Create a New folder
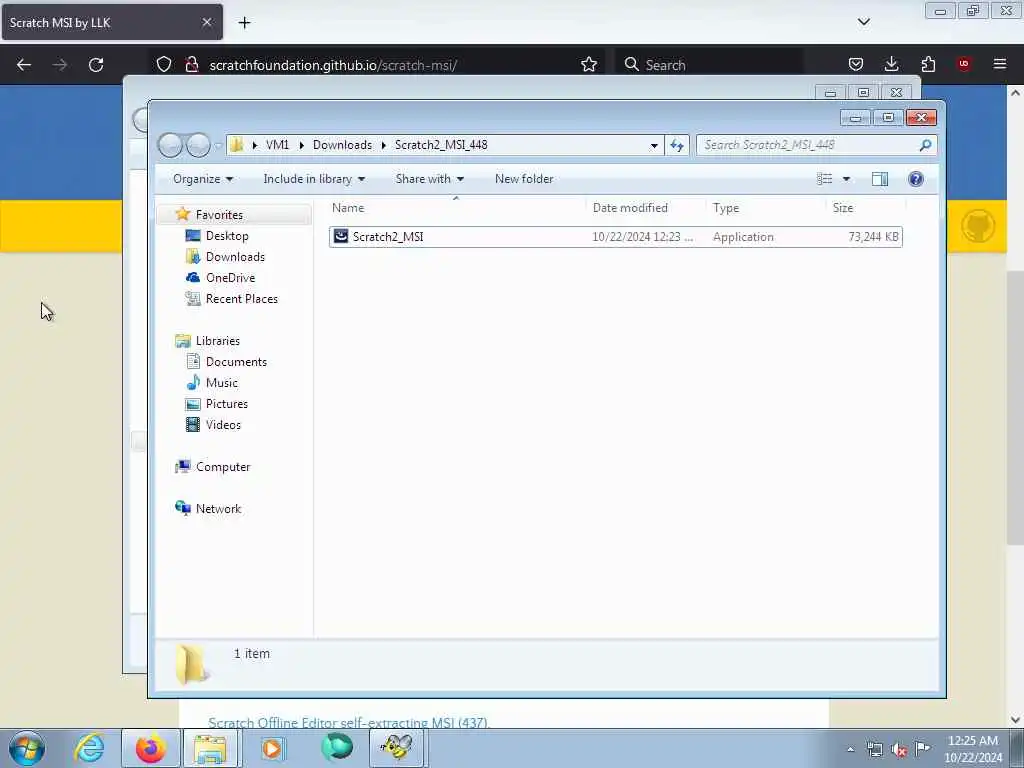 pyautogui.click(x=524, y=179)
